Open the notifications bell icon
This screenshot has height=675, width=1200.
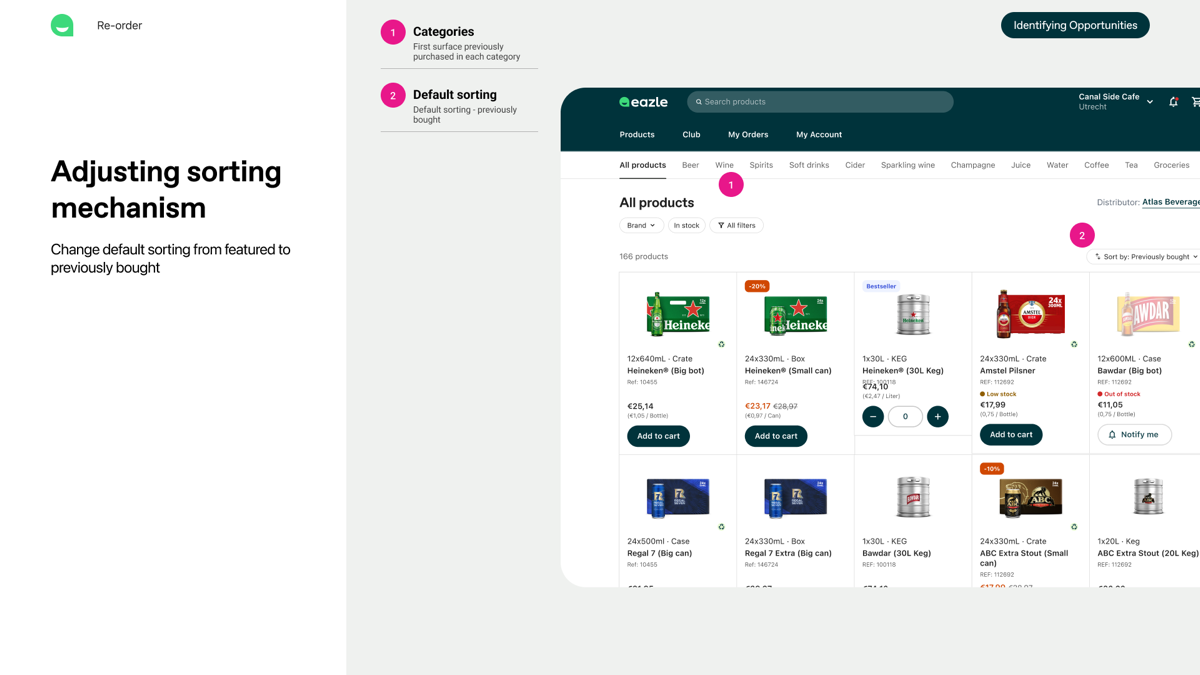[1174, 102]
